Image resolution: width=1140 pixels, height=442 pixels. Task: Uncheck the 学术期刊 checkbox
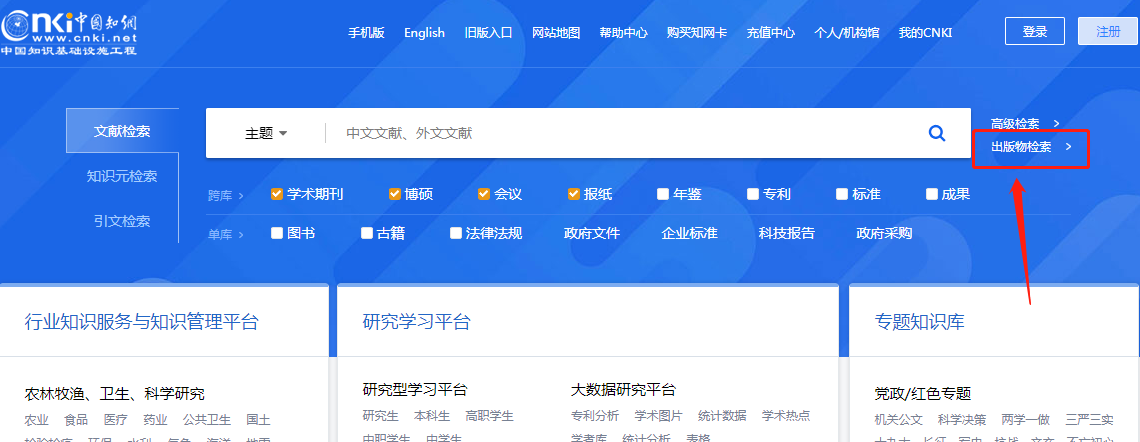(x=276, y=194)
